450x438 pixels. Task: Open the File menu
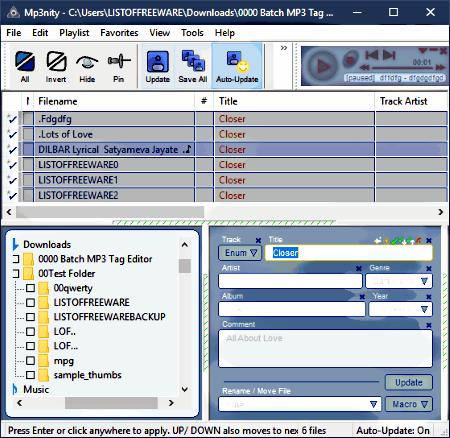pos(14,33)
